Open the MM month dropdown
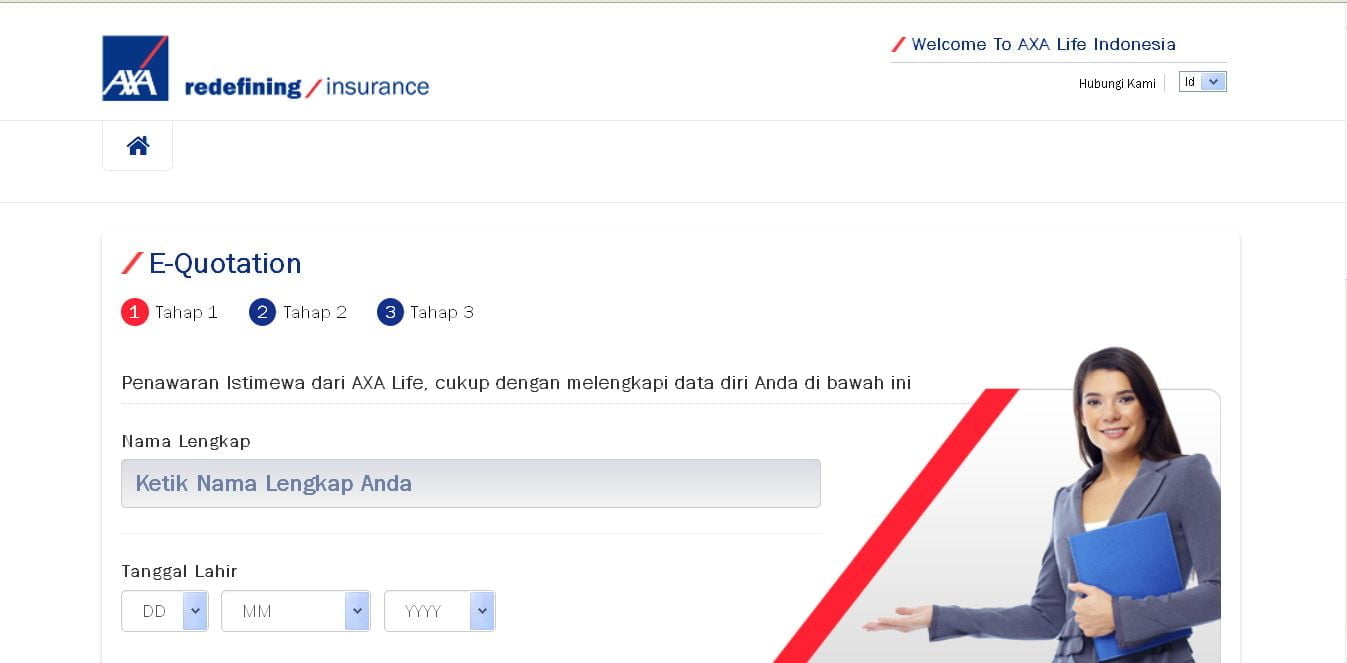Screen dimensions: 1347x663 coord(295,611)
